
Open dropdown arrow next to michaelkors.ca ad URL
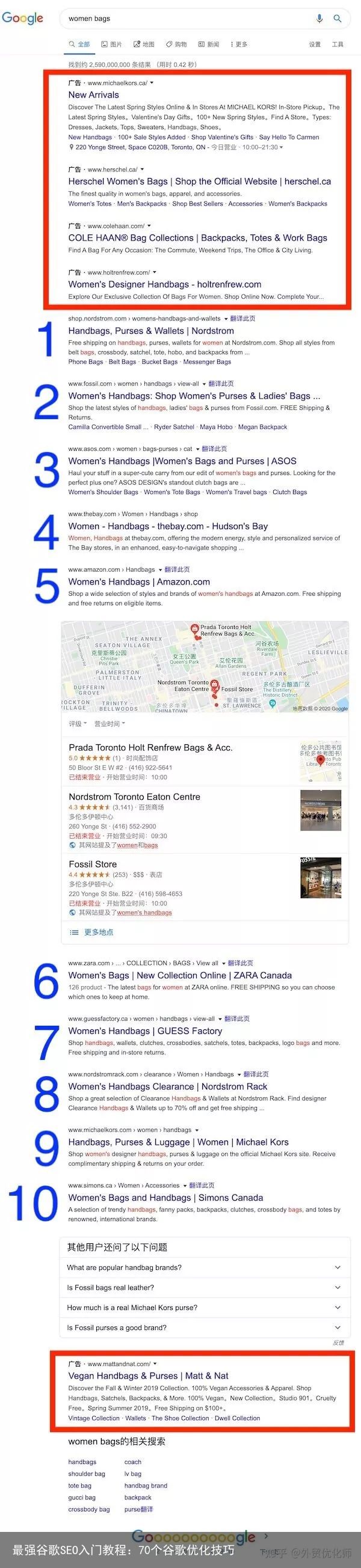click(152, 83)
